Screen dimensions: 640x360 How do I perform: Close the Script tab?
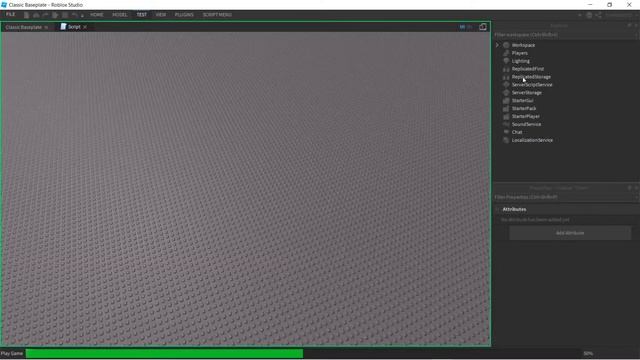[x=85, y=27]
